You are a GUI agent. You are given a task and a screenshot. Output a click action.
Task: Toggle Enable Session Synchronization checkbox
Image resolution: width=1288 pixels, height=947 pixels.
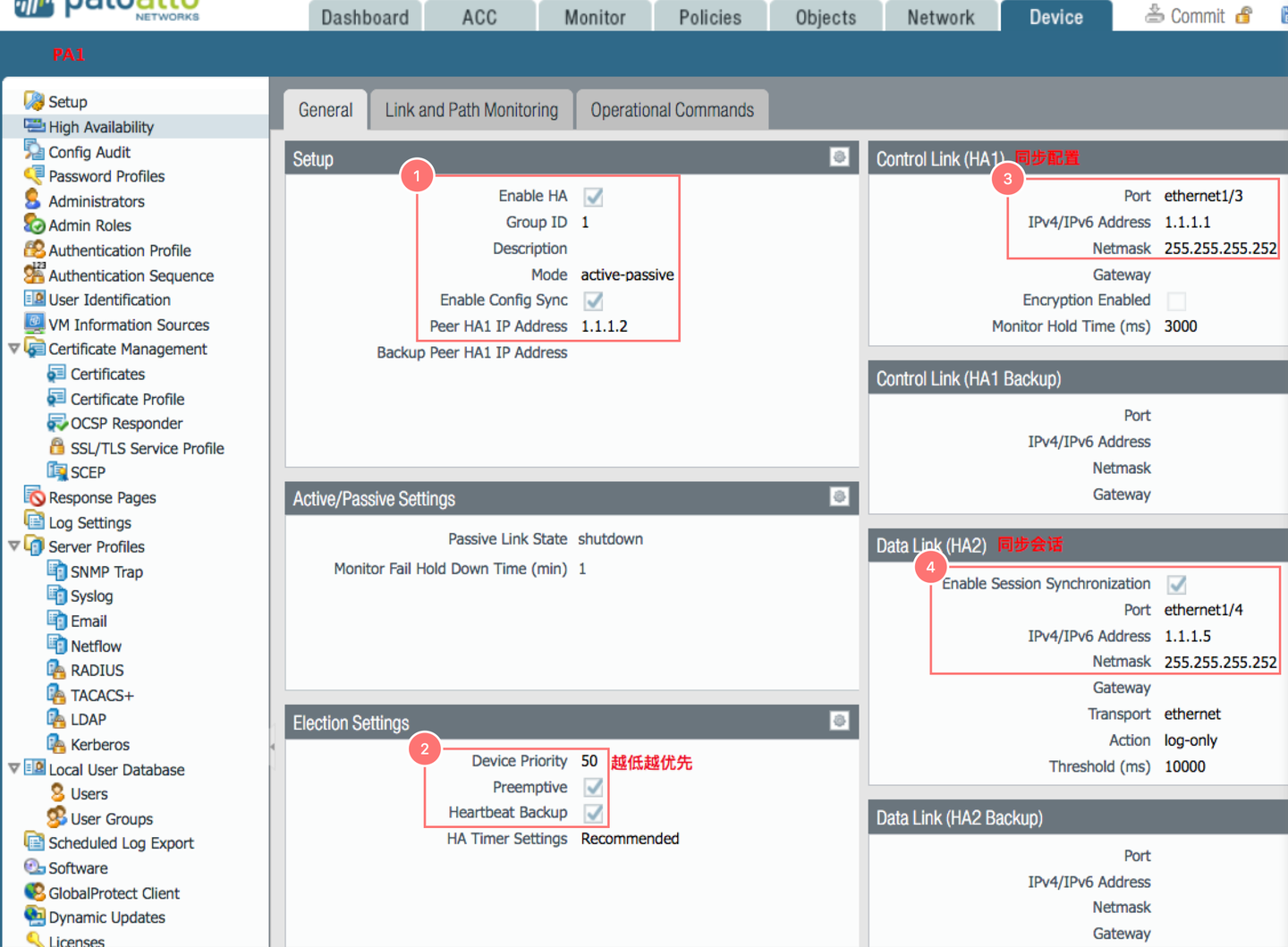click(x=1176, y=584)
